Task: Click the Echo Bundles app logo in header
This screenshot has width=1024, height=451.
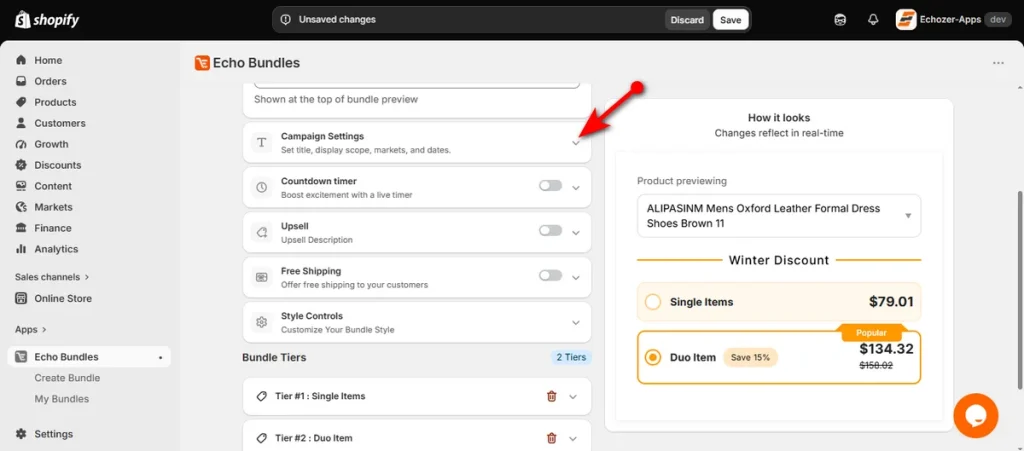Action: click(x=202, y=63)
